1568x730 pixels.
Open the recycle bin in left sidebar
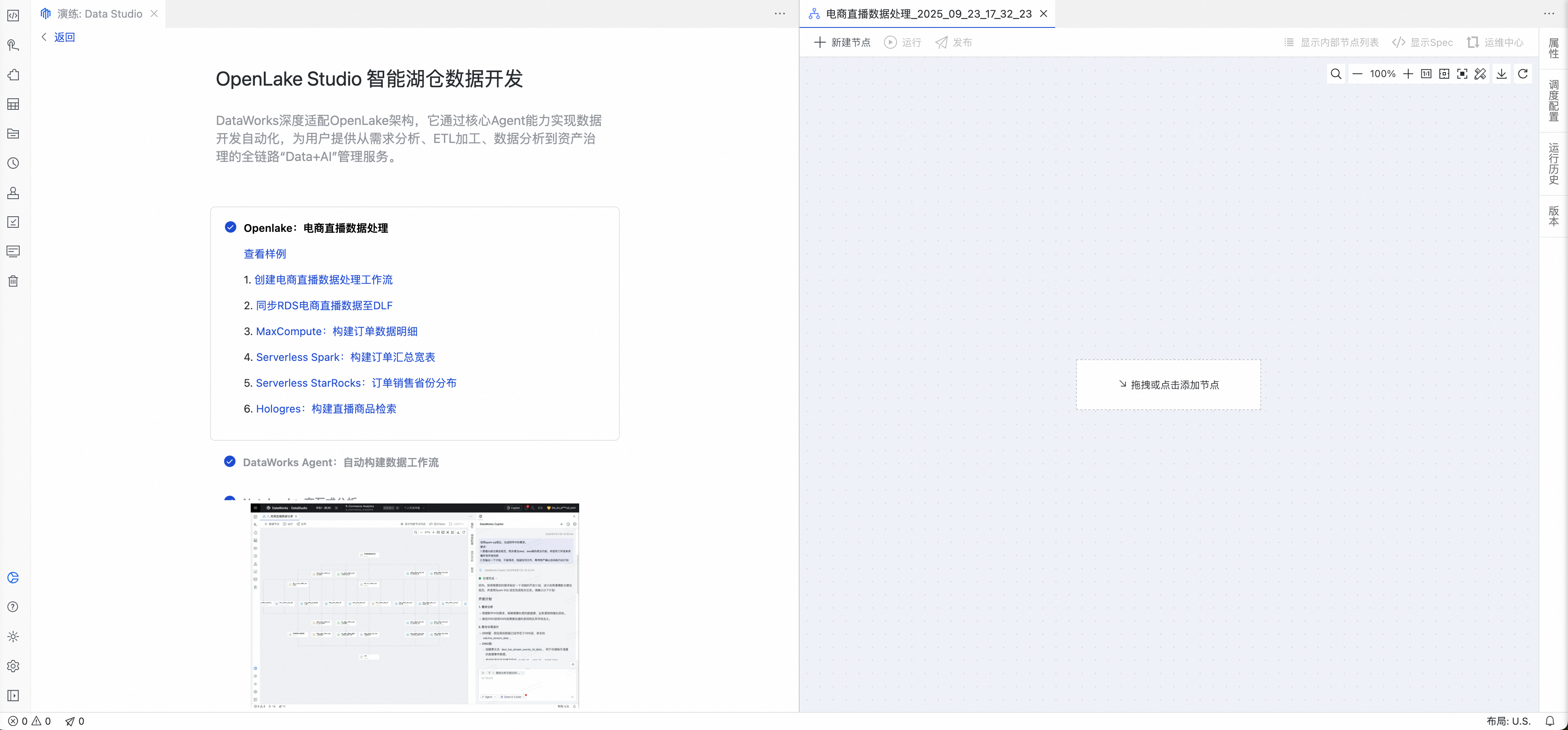point(13,281)
